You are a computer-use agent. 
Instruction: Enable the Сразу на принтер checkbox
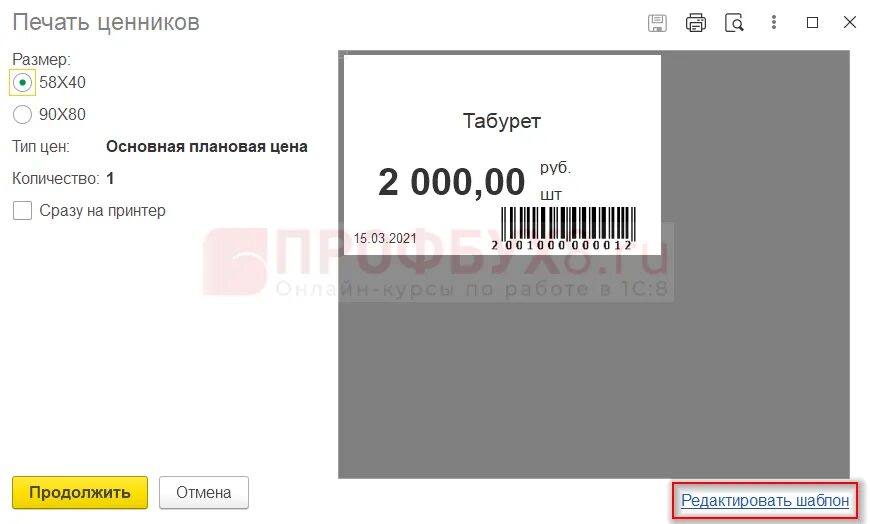tap(22, 210)
